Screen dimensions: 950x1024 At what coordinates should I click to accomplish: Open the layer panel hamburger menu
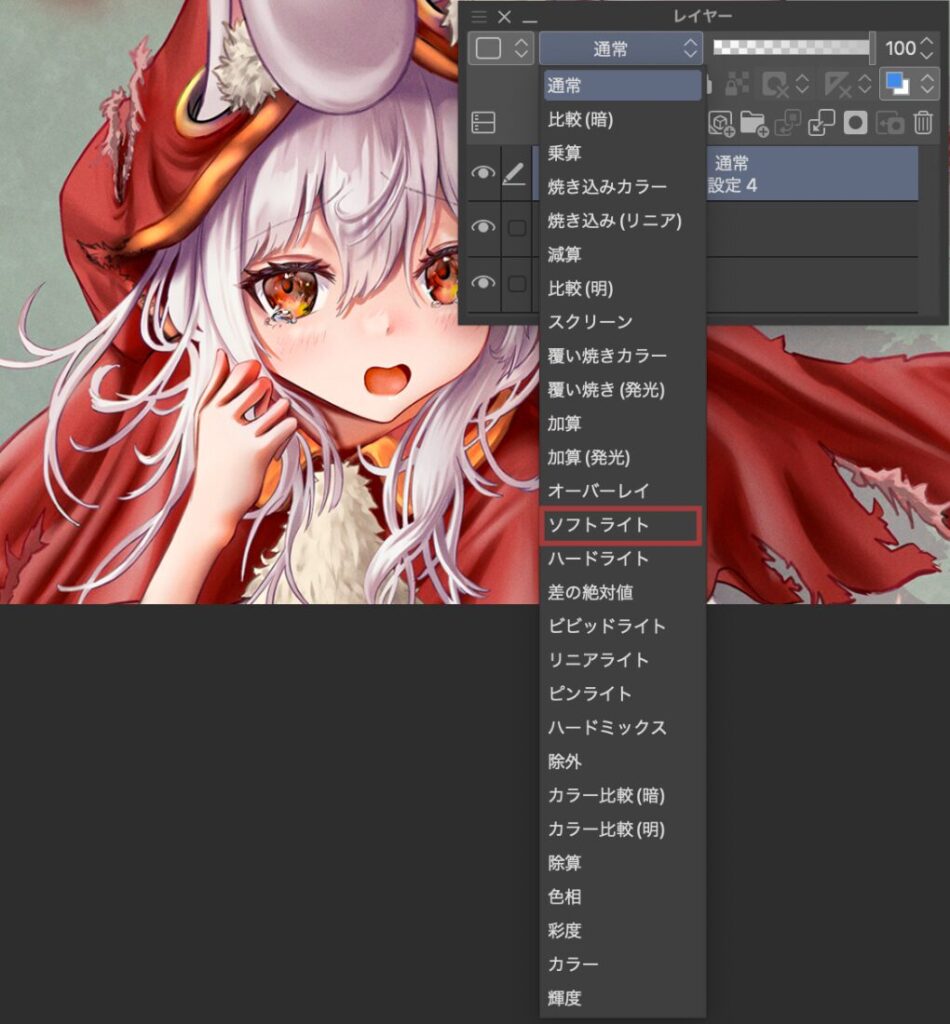click(x=479, y=17)
